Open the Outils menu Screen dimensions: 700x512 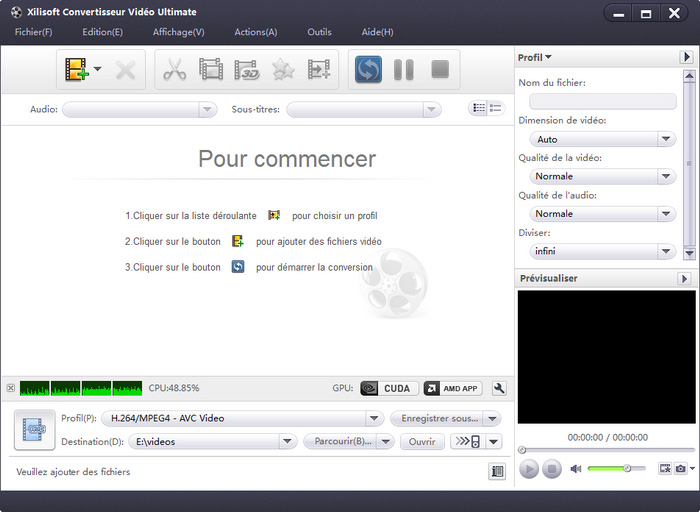point(319,32)
